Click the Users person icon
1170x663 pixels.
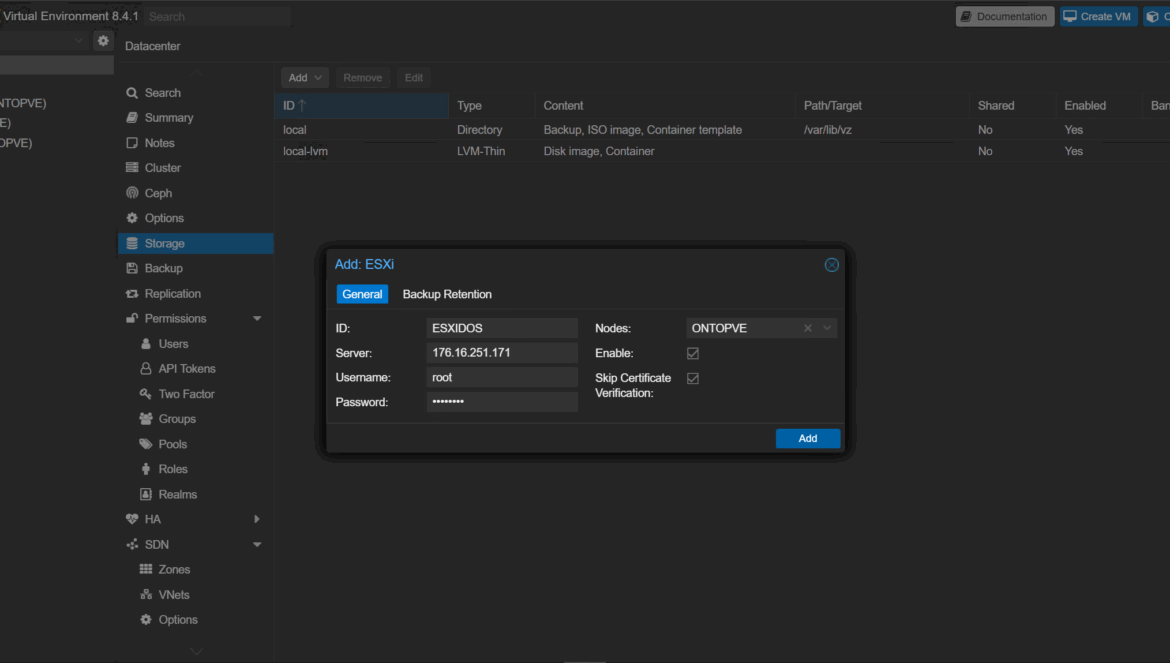pyautogui.click(x=146, y=344)
